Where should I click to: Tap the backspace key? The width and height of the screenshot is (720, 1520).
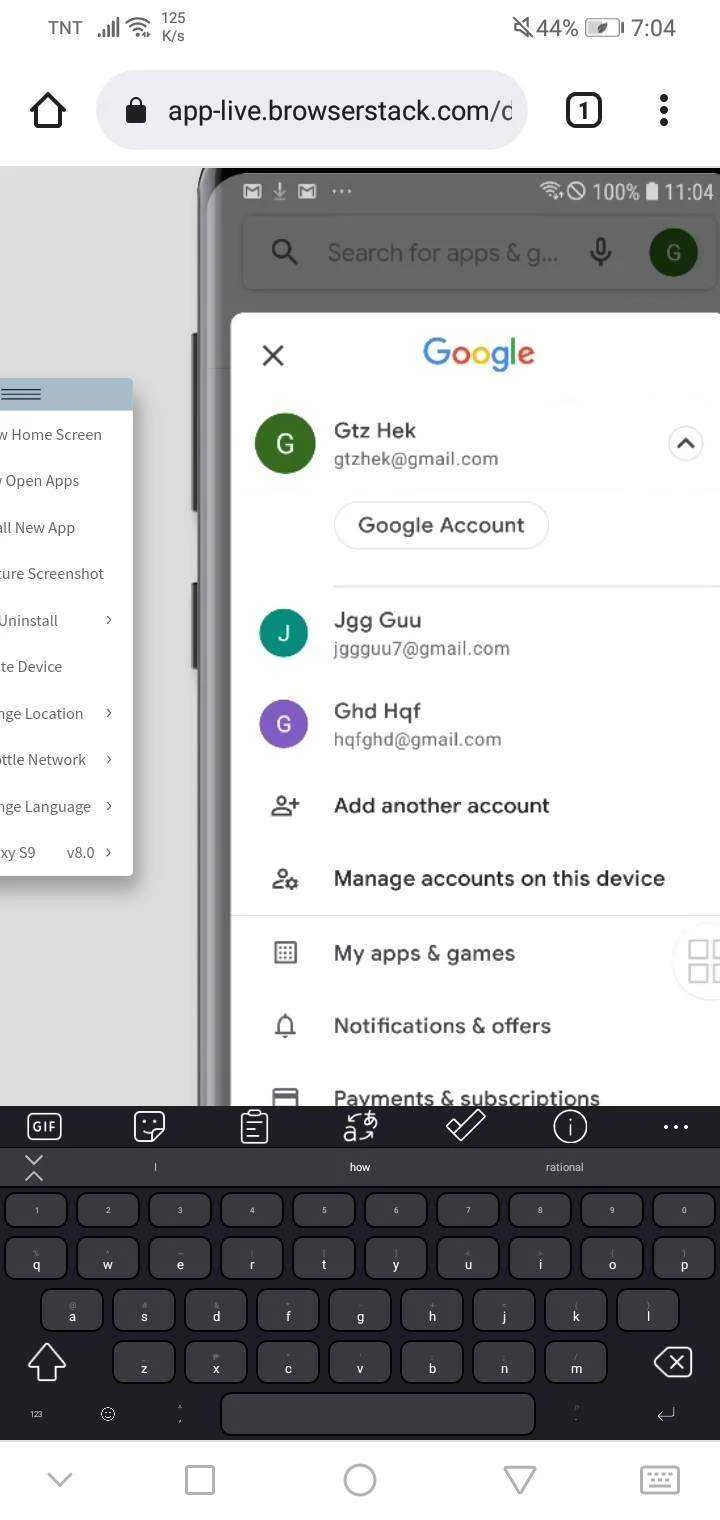(x=673, y=1362)
